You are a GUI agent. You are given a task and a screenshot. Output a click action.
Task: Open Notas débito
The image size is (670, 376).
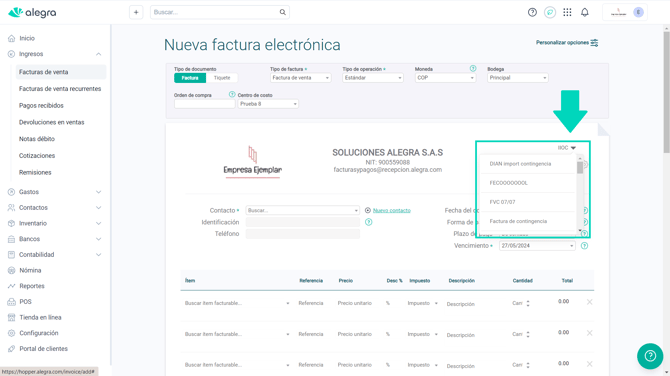tap(37, 139)
